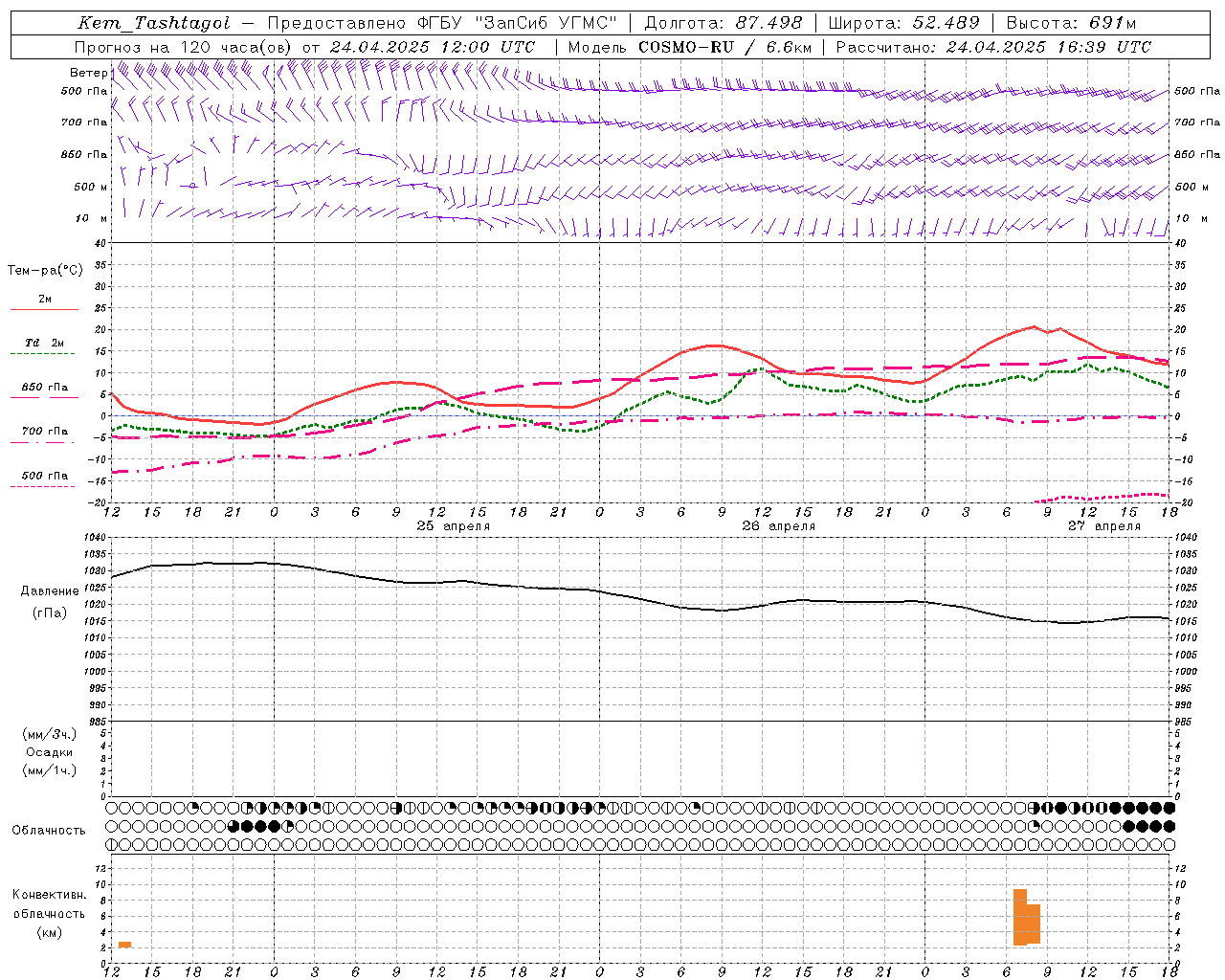
Task: Click Рассчитано: 24.04.2025 16:39 UTC timestamp
Action: coord(993,47)
